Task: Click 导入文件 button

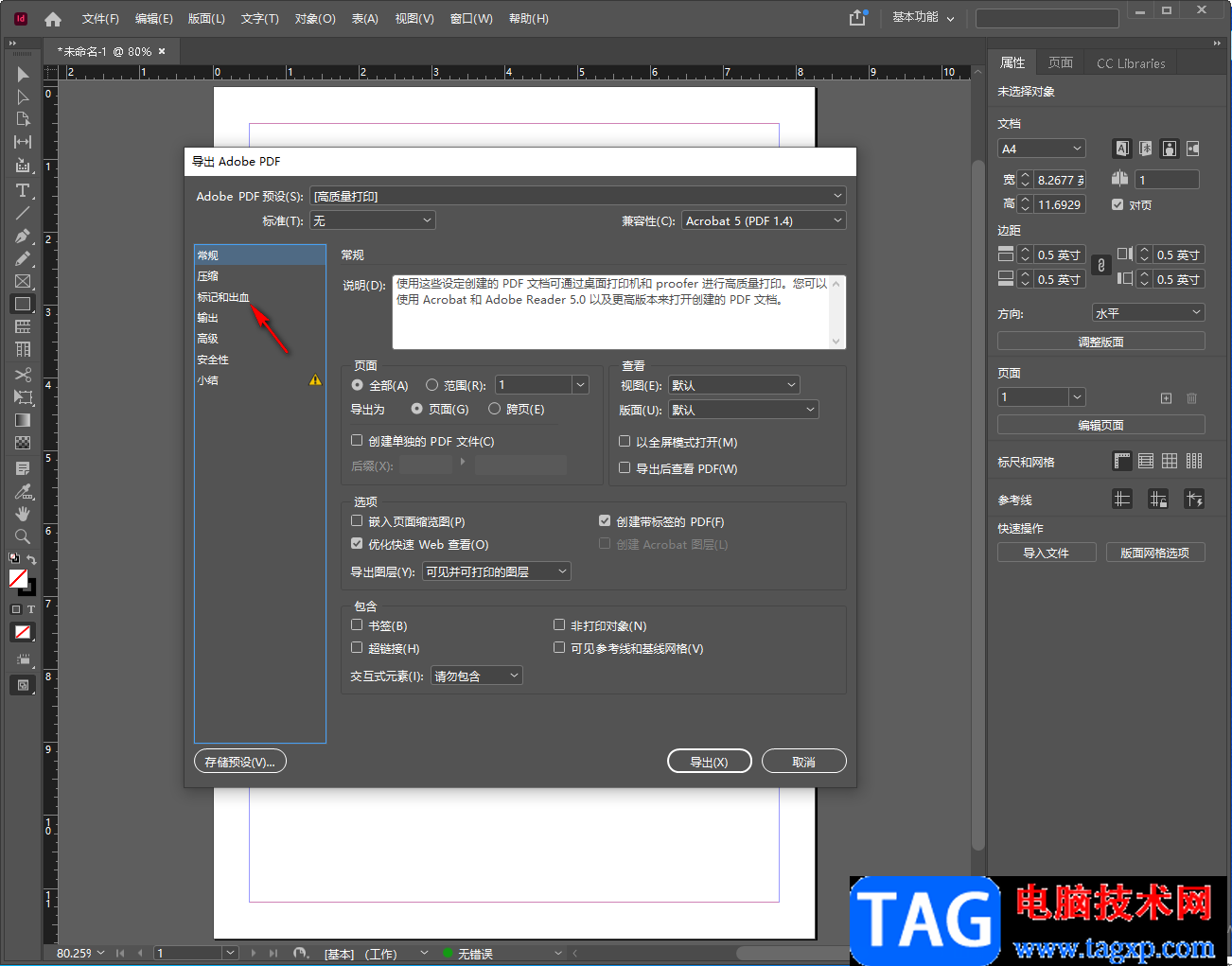Action: (1047, 553)
